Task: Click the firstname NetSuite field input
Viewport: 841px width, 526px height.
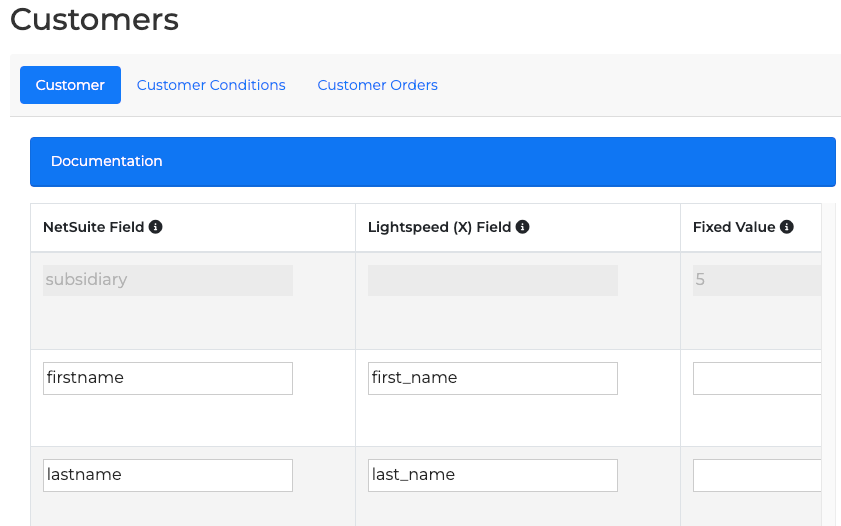Action: [x=168, y=378]
